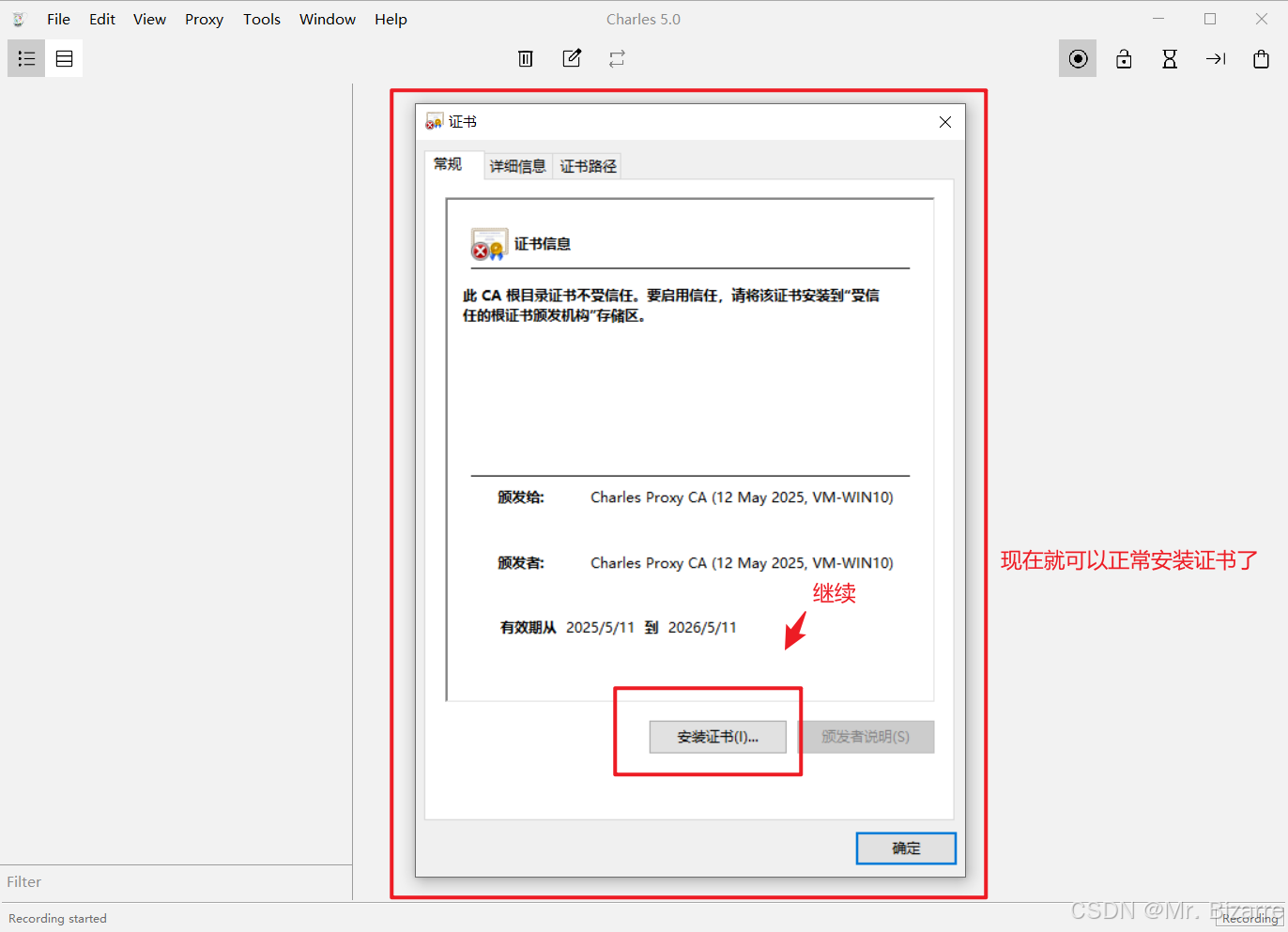
Task: Click the validity start date 2025/5/11
Action: click(x=600, y=627)
